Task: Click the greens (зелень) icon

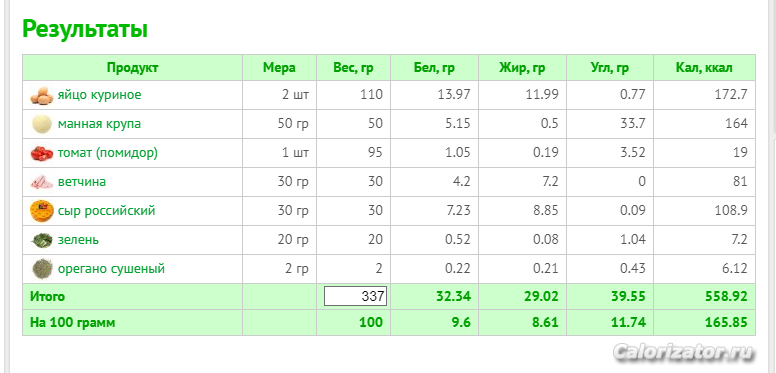Action: pyautogui.click(x=42, y=240)
